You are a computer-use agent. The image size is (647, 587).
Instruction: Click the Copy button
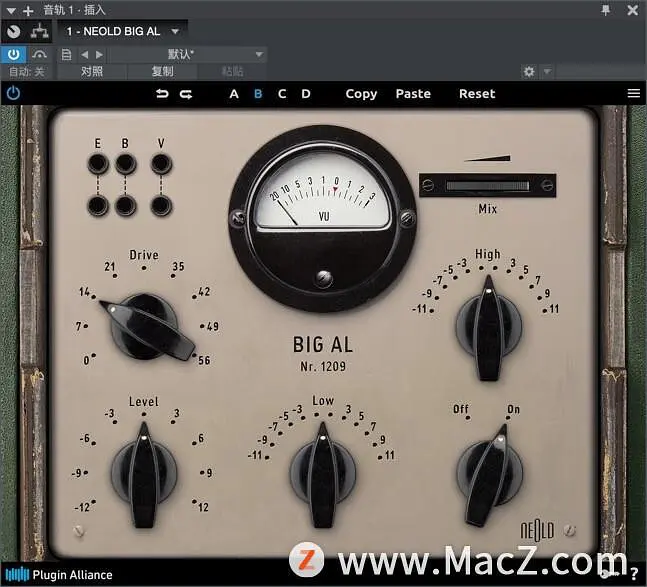(361, 94)
